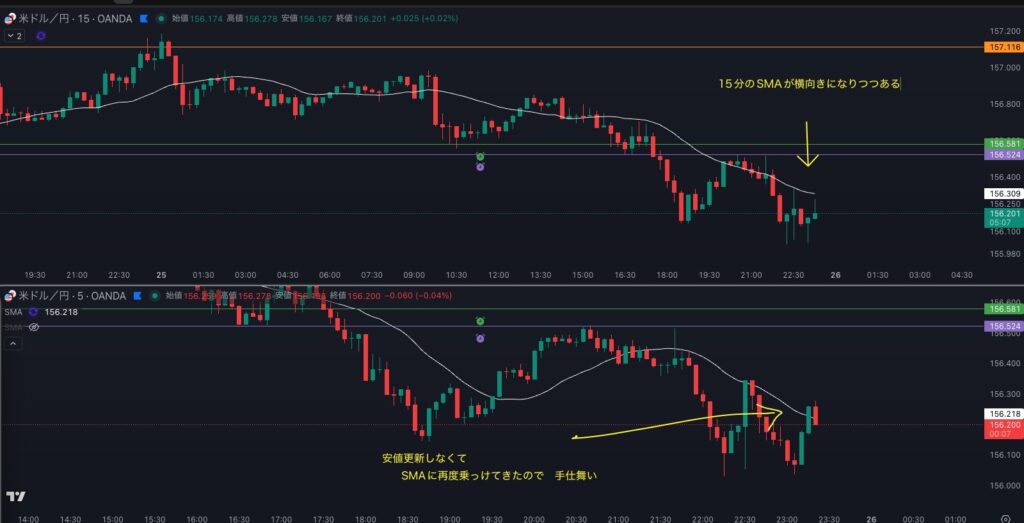Click the +0.025 (+0.02%) change value
The width and height of the screenshot is (1024, 523).
pos(424,19)
